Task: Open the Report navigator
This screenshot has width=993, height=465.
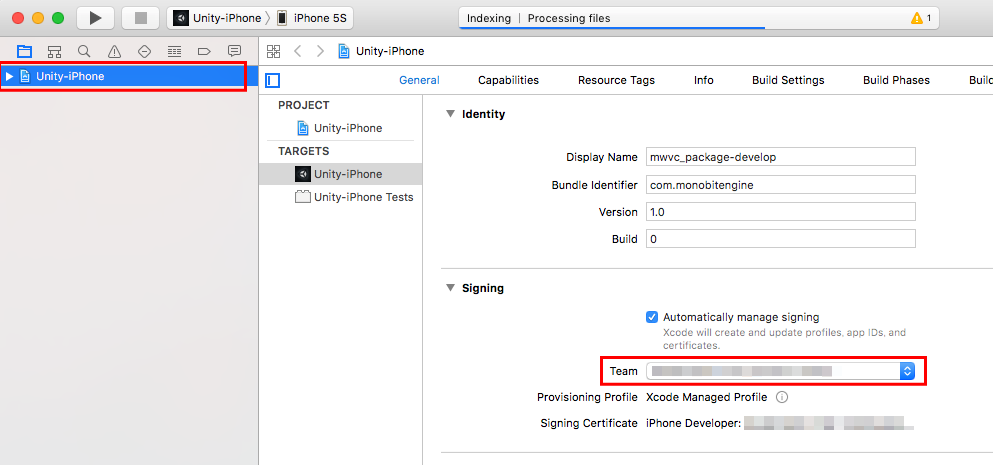Action: coord(234,51)
